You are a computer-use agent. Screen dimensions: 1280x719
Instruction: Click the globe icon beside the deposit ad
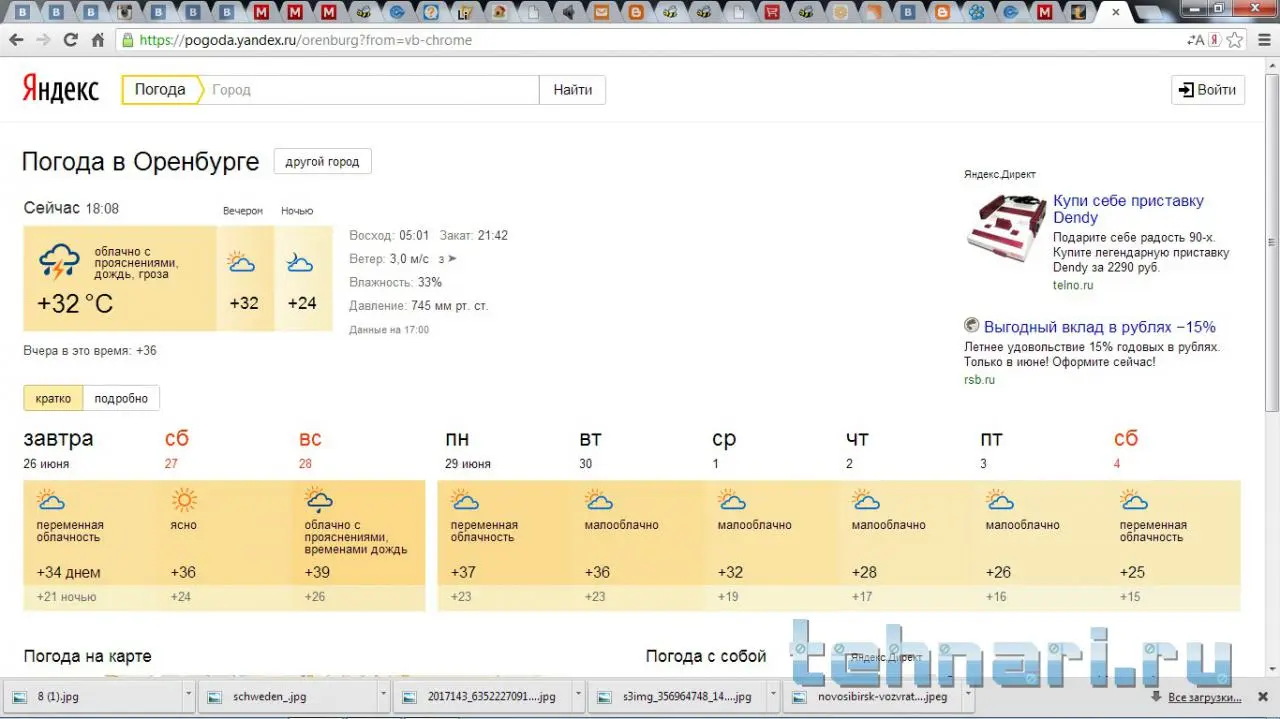[971, 326]
